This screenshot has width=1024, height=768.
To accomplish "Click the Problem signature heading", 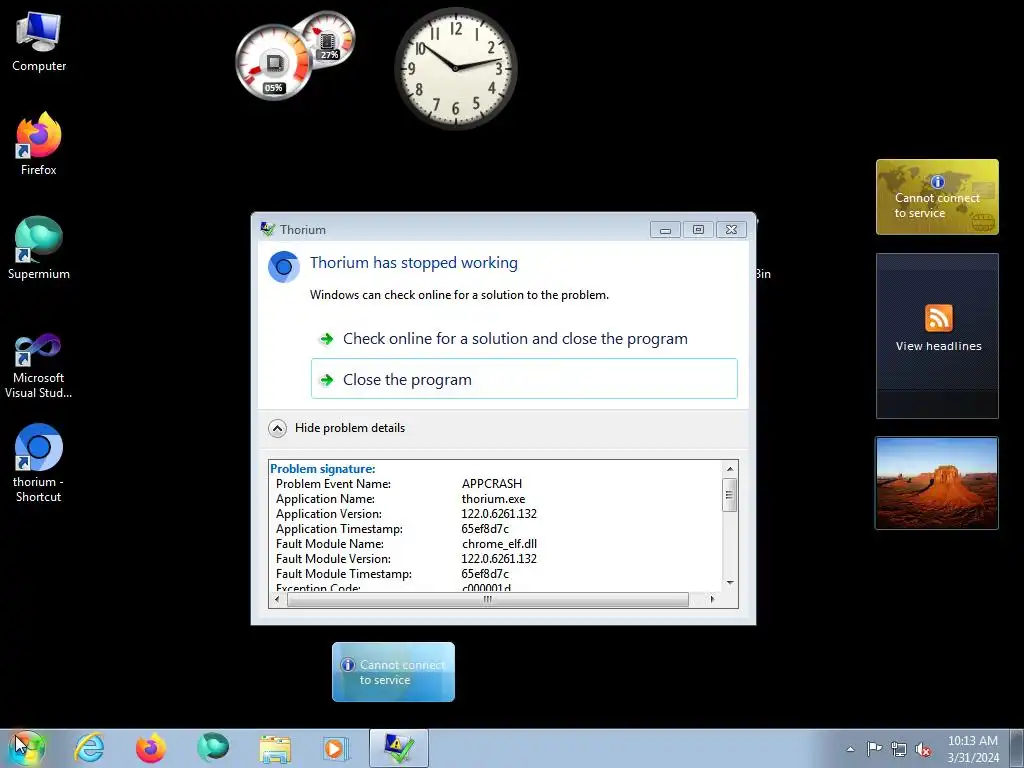I will 323,469.
